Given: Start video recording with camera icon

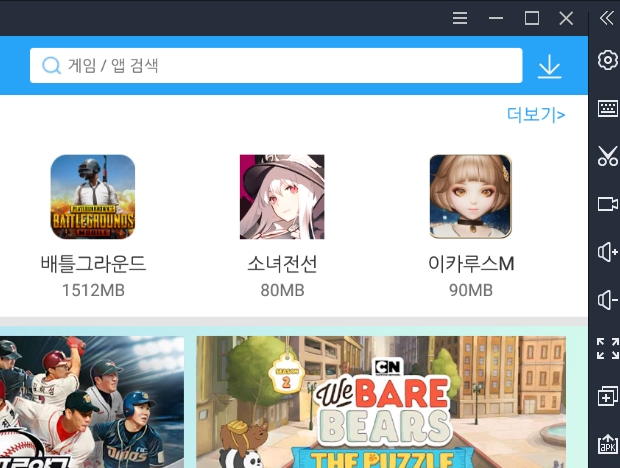Looking at the screenshot, I should coord(608,204).
